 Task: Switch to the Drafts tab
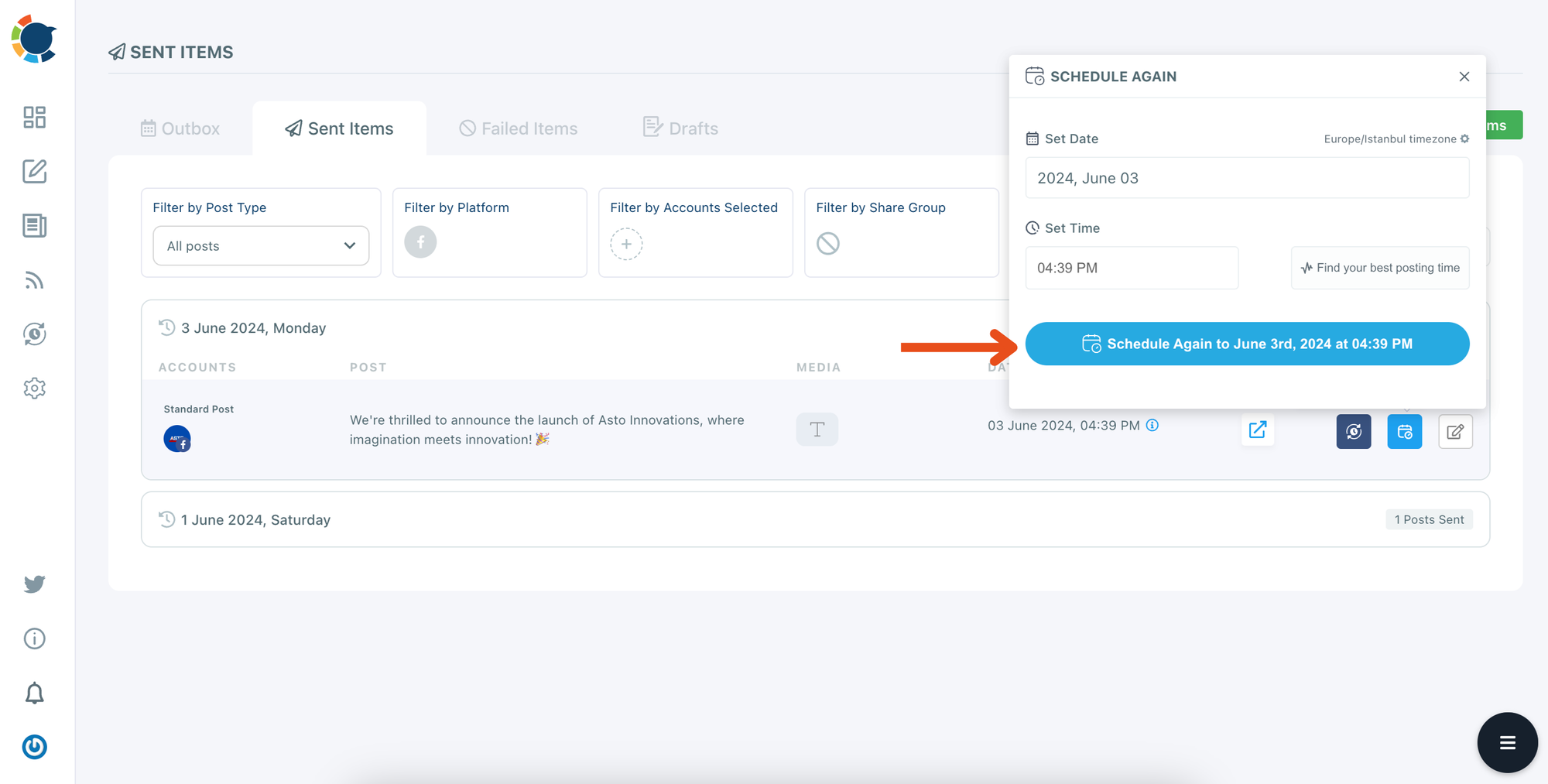point(681,128)
